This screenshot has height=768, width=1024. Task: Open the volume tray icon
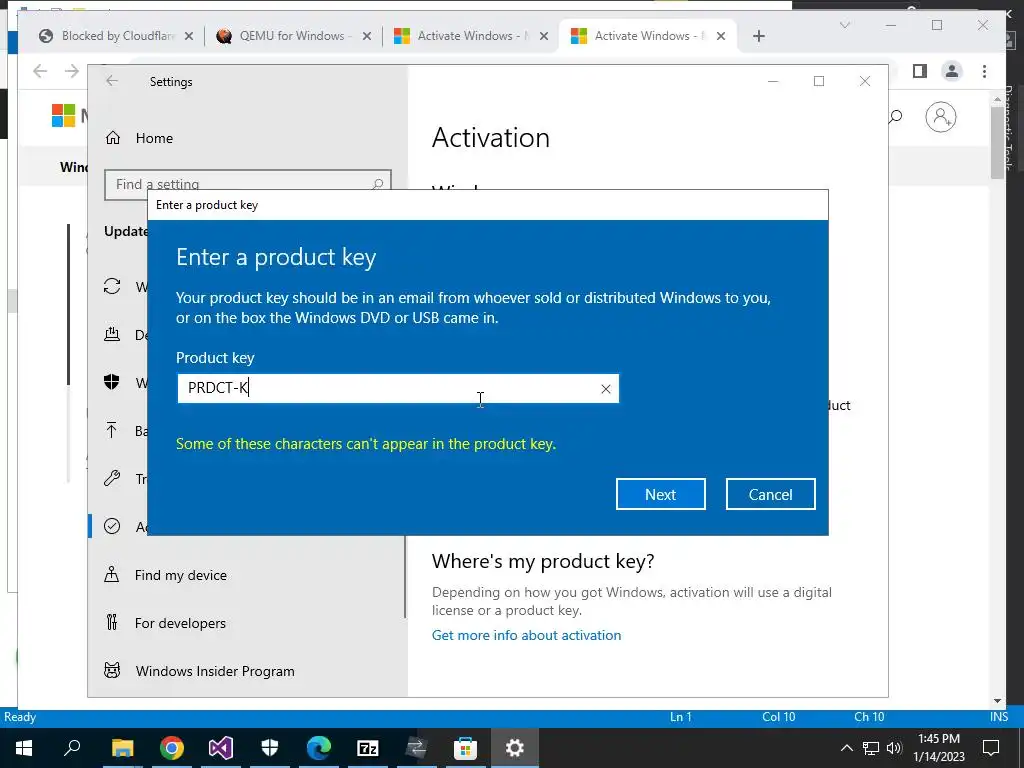pos(894,748)
